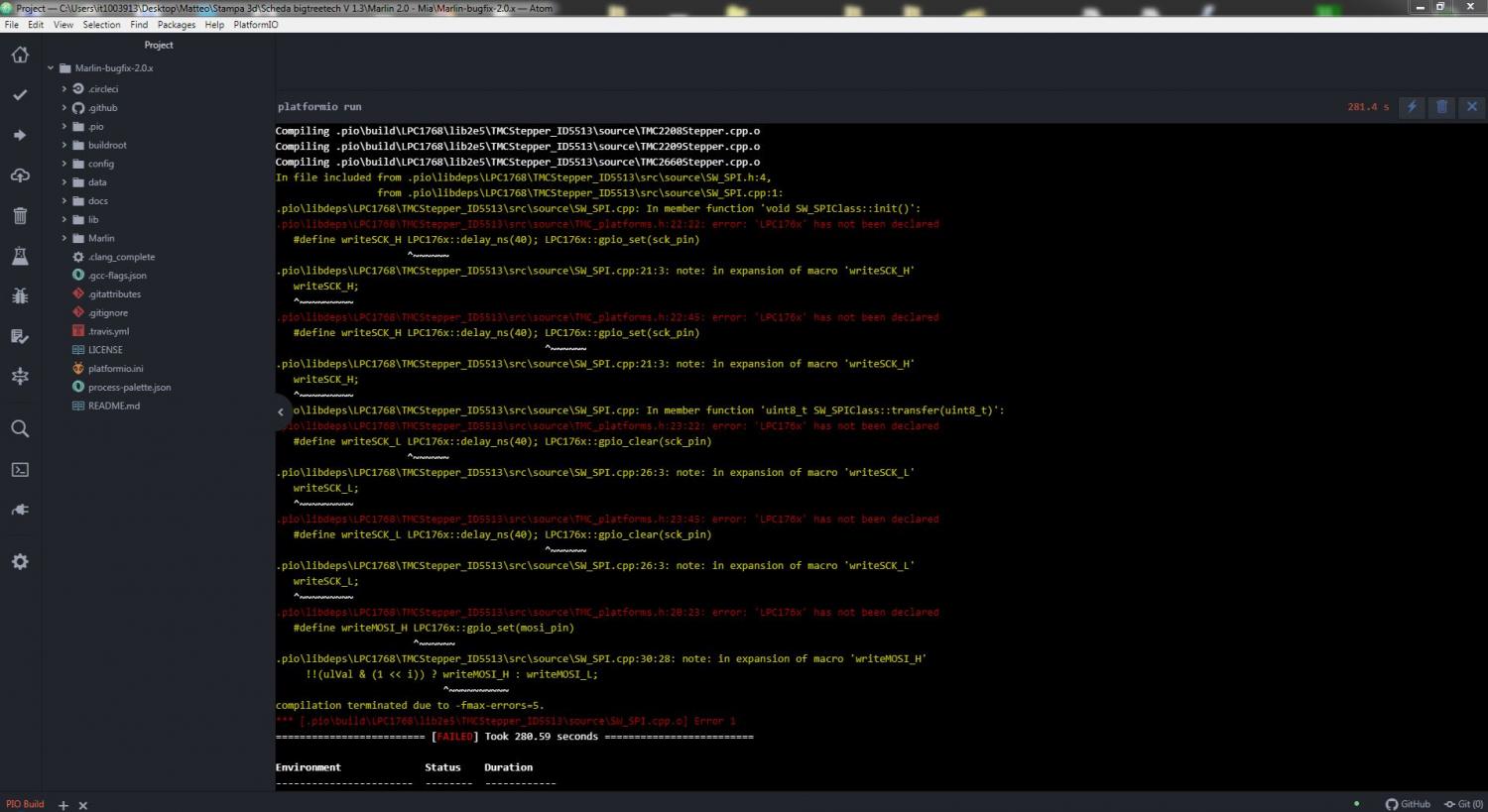Expand the lib folder
The height and width of the screenshot is (812, 1488).
pos(64,220)
